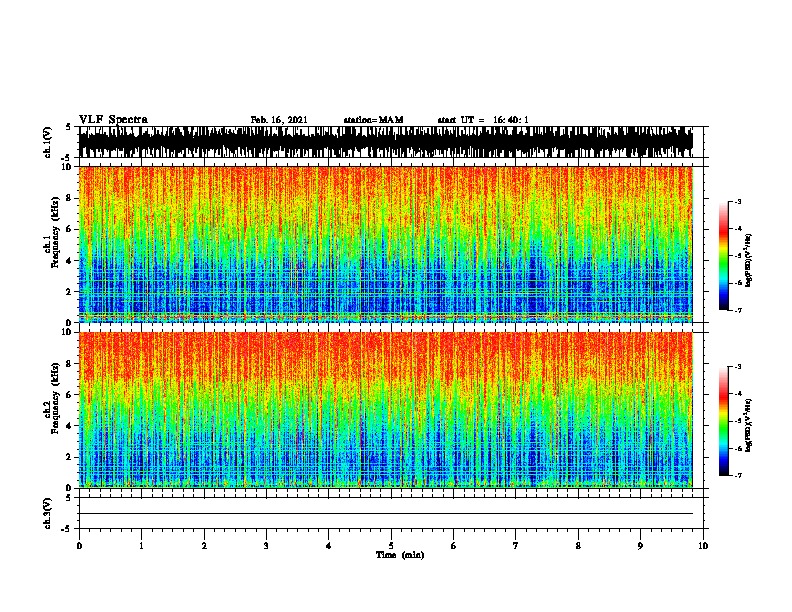Click the "-3" label on ch.1 color bar
The image size is (792, 612).
(x=737, y=202)
